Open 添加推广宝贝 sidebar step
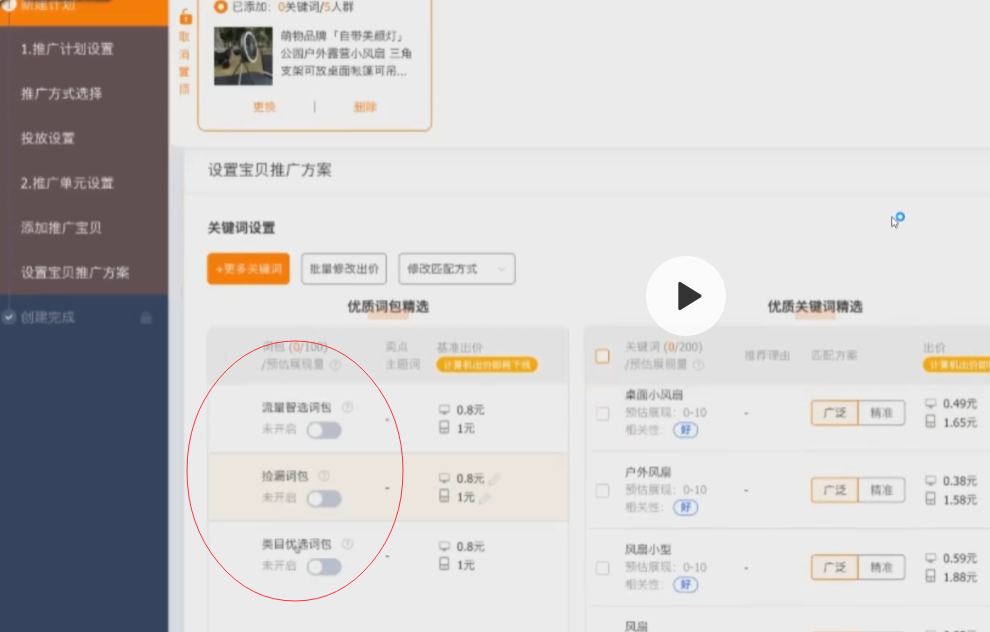 (x=62, y=228)
